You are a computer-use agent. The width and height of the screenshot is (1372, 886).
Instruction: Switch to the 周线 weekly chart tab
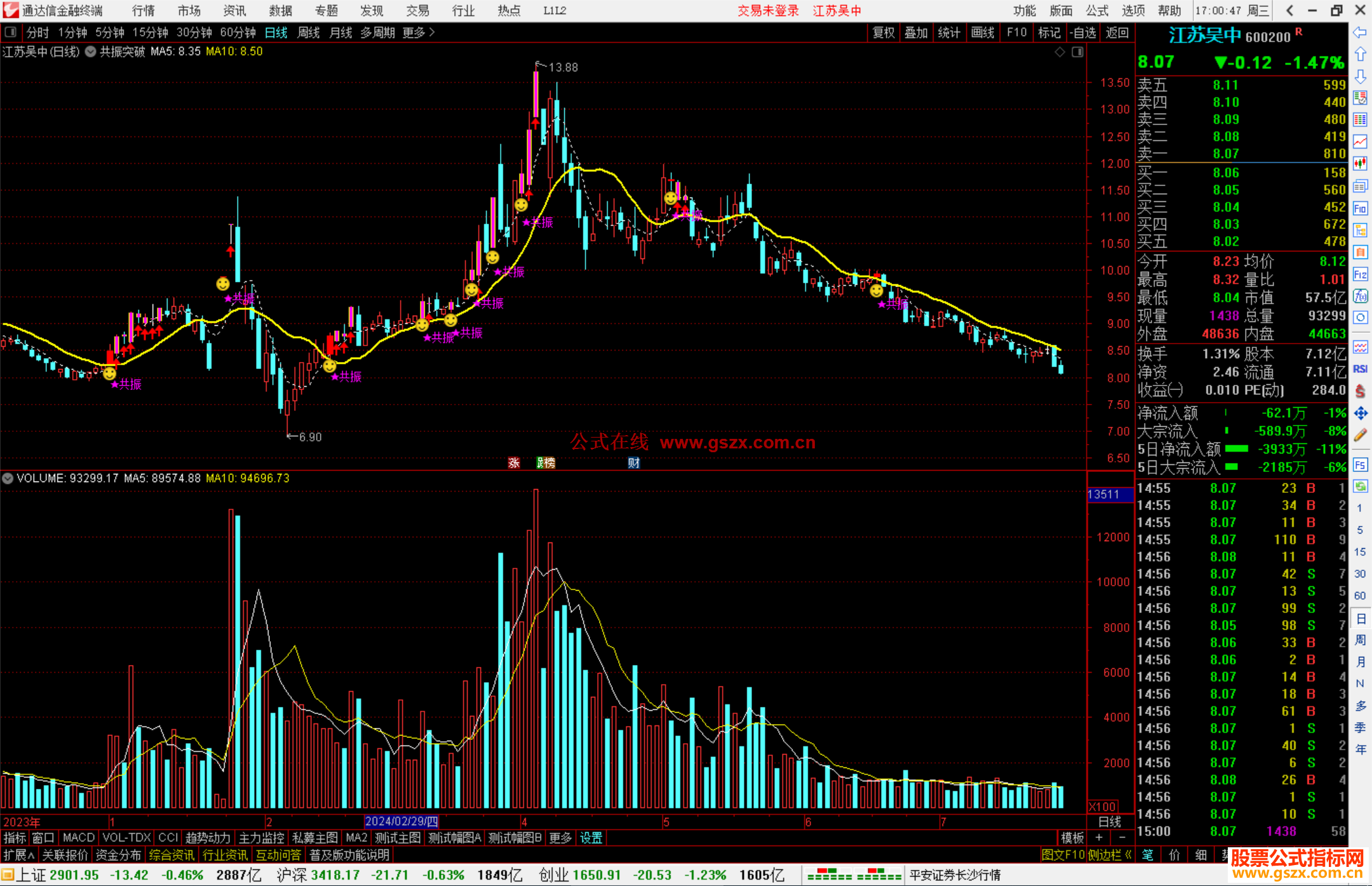point(309,32)
